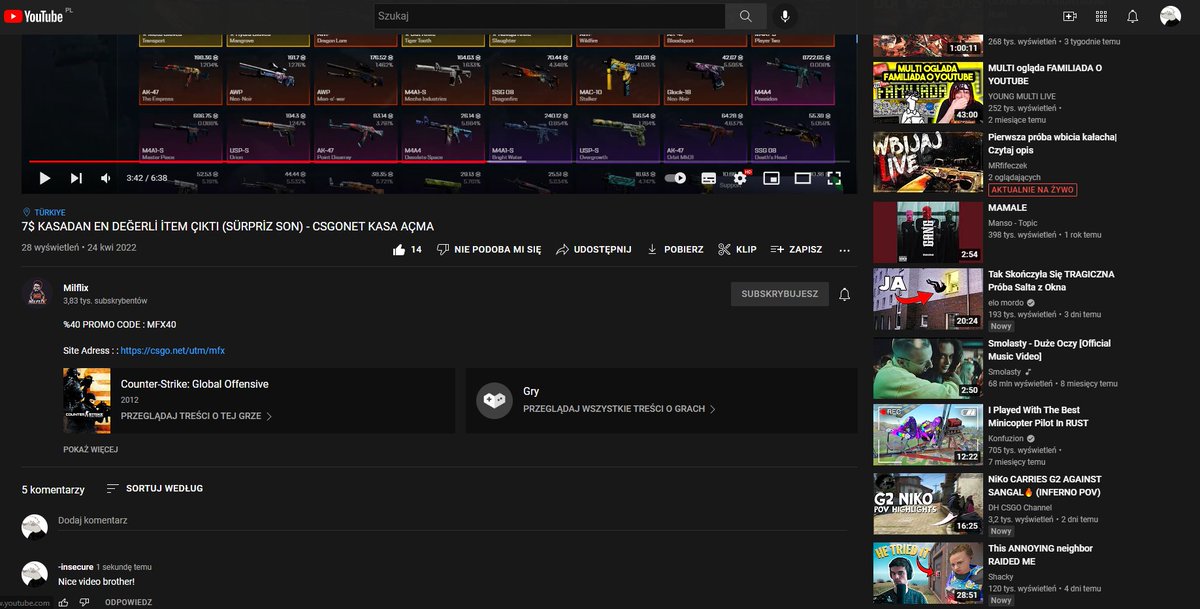The height and width of the screenshot is (609, 1200).
Task: Expand PRZEGLĄDAJ WSZYSTKIE TREŚCI O GRACH
Action: click(620, 409)
